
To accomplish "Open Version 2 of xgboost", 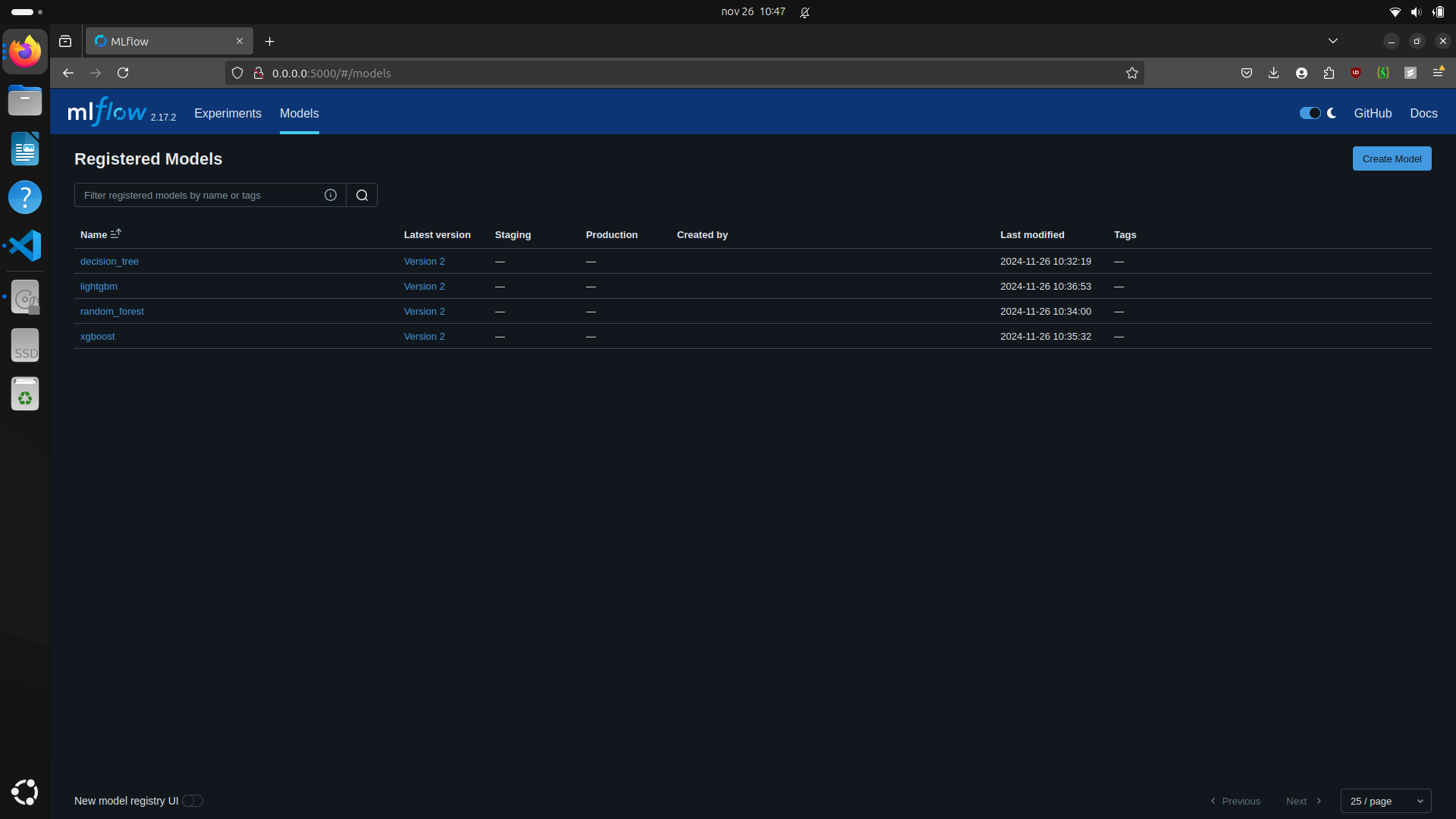I will coord(424,336).
